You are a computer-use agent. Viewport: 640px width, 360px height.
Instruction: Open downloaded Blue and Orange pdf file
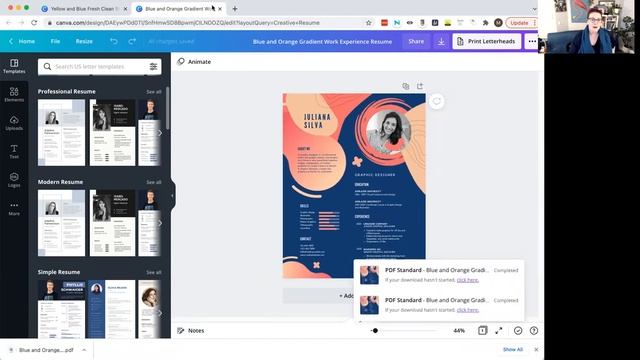point(46,350)
